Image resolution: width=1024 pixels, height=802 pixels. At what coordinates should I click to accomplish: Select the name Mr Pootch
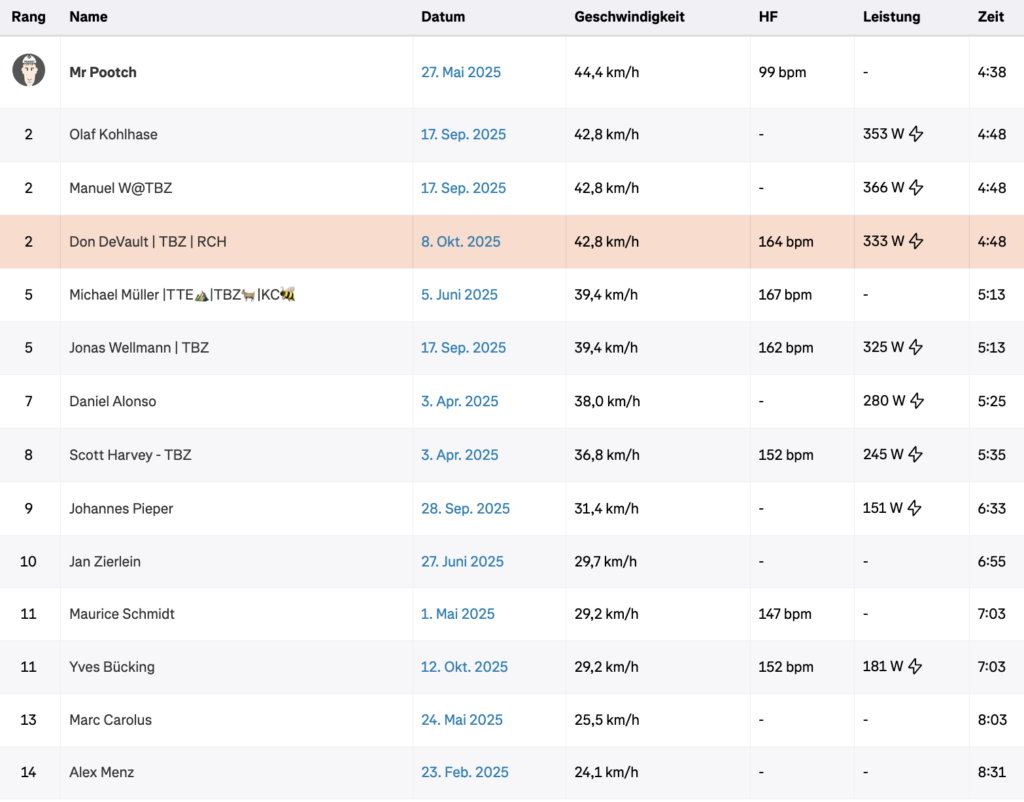(x=103, y=72)
